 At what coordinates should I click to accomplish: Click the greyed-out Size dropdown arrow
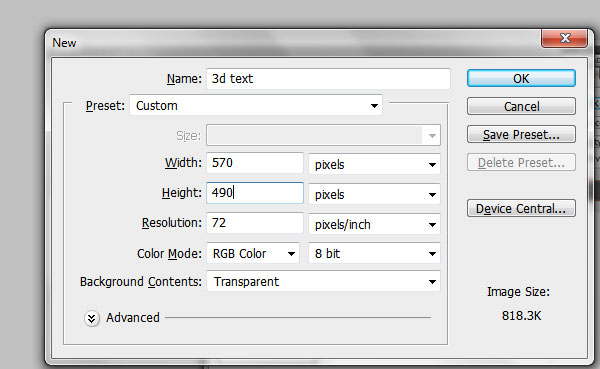432,136
